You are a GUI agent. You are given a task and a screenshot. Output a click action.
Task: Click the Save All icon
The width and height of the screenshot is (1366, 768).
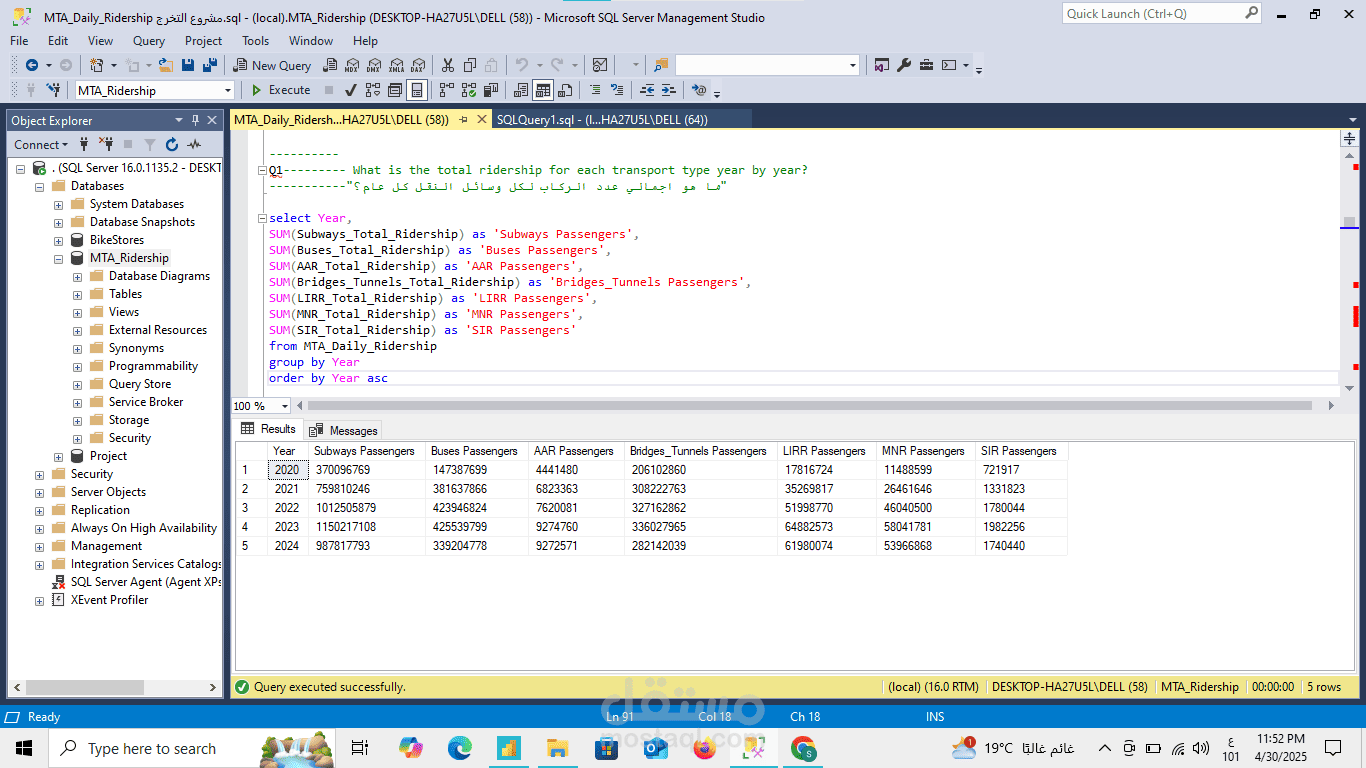pyautogui.click(x=210, y=65)
